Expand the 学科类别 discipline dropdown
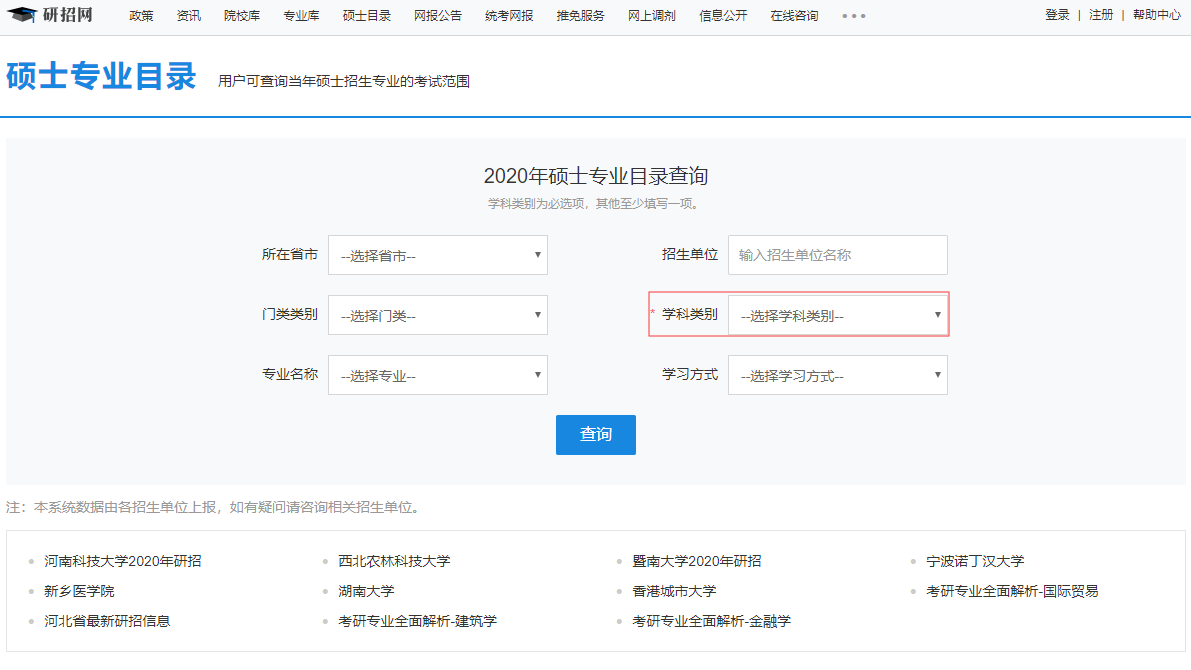The image size is (1191, 670). tap(837, 315)
